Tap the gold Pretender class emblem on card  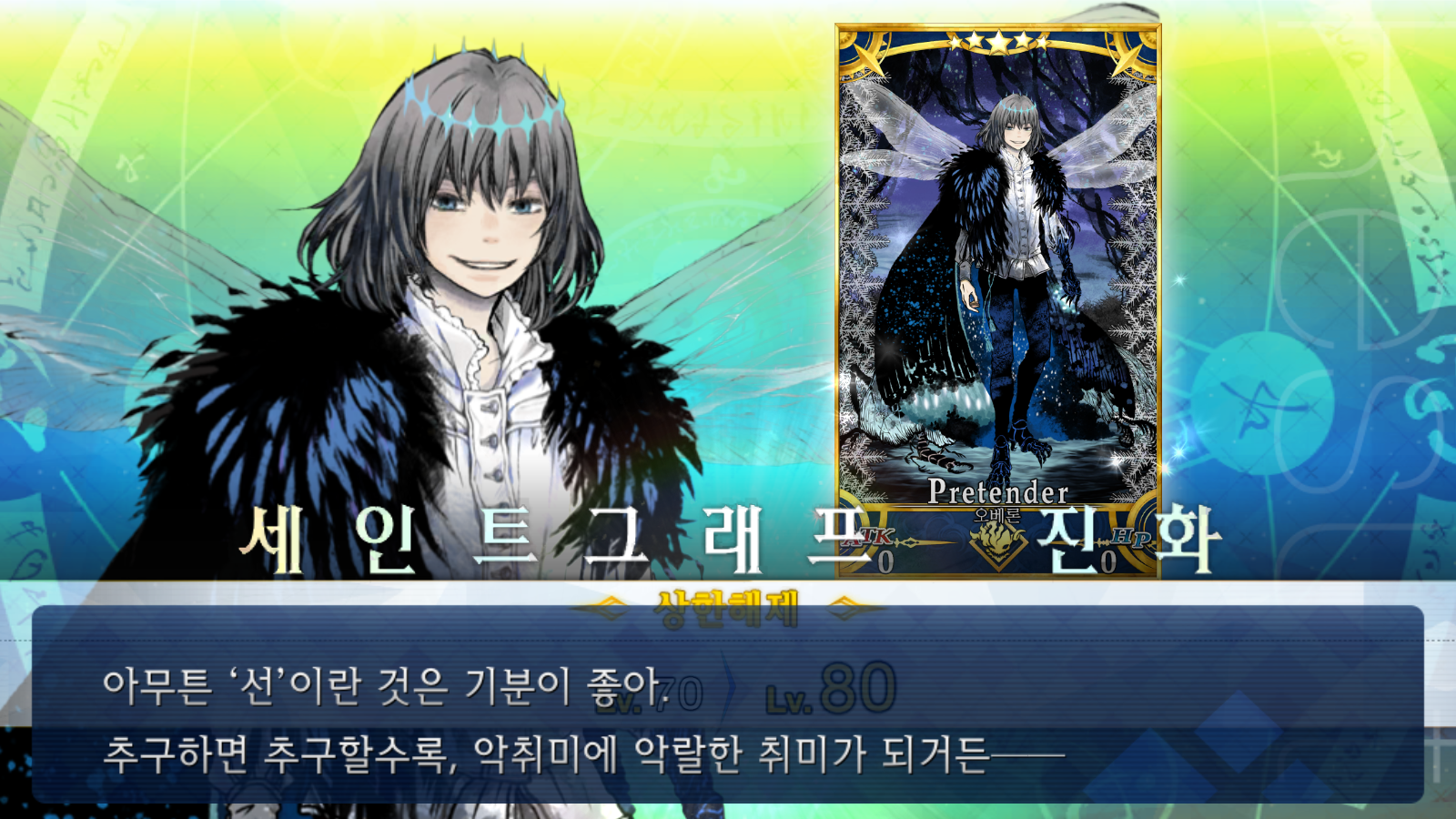tap(998, 546)
